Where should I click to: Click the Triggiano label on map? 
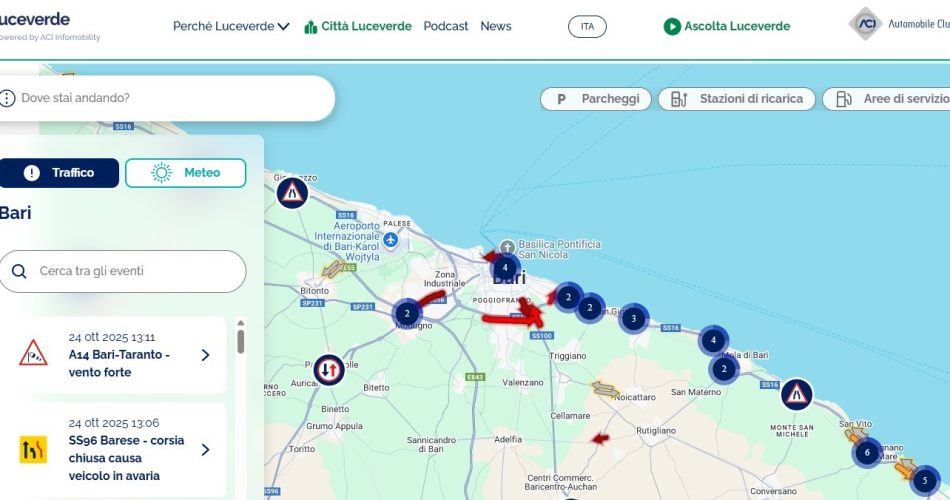[567, 356]
